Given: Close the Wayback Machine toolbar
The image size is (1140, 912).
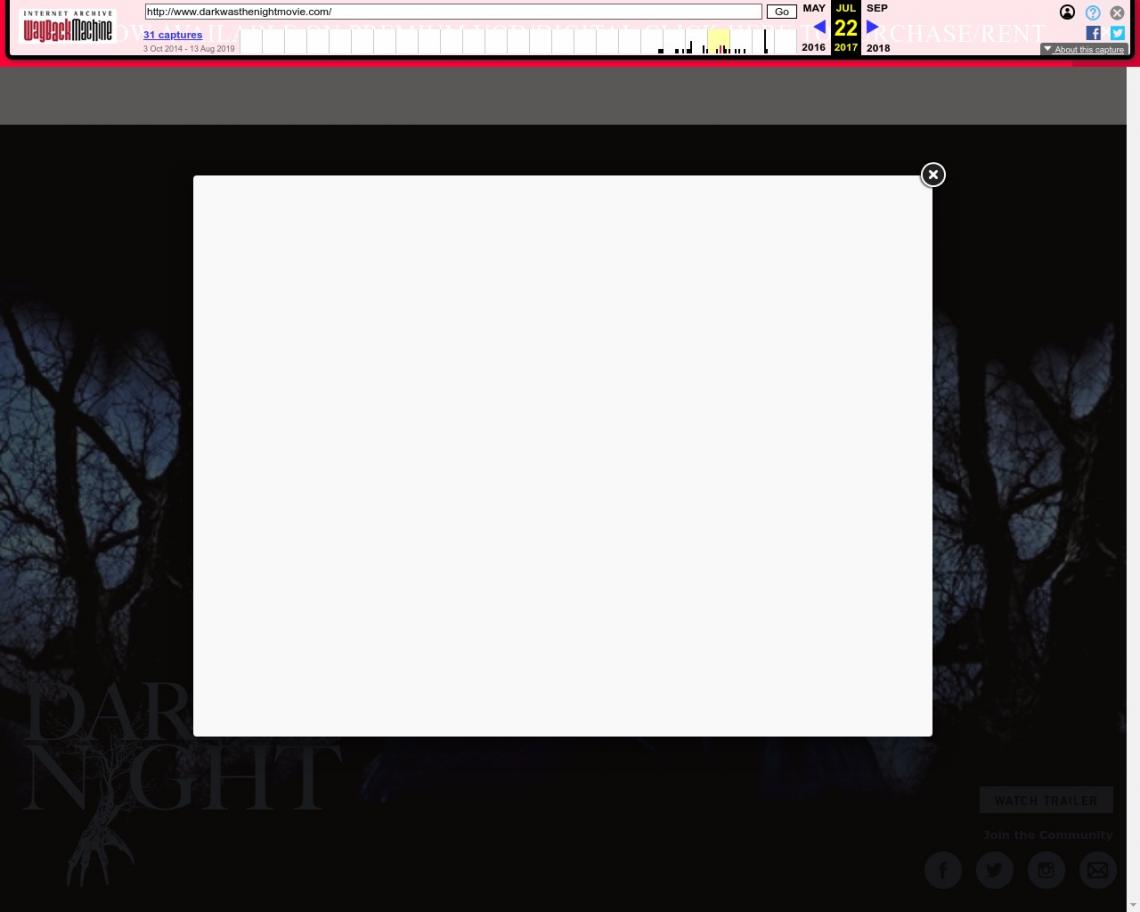Looking at the screenshot, I should 1117,12.
